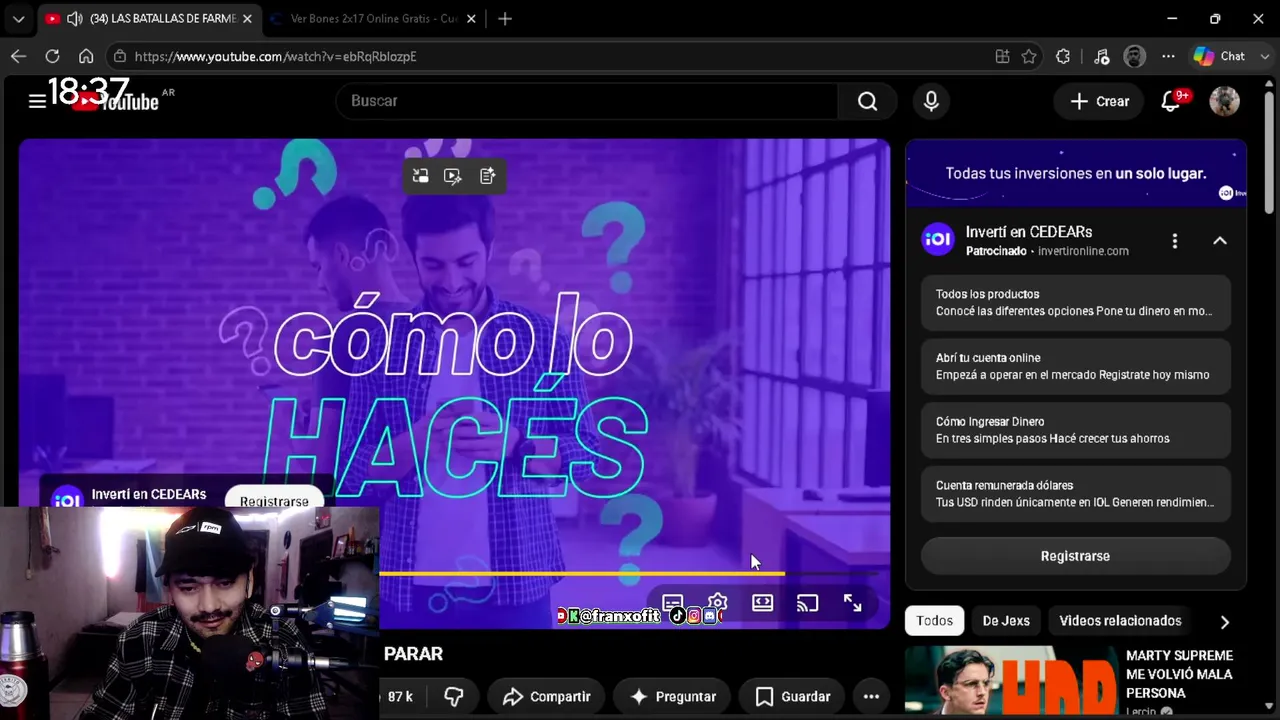Open the browser profile avatar
The height and width of the screenshot is (720, 1280).
1134,57
